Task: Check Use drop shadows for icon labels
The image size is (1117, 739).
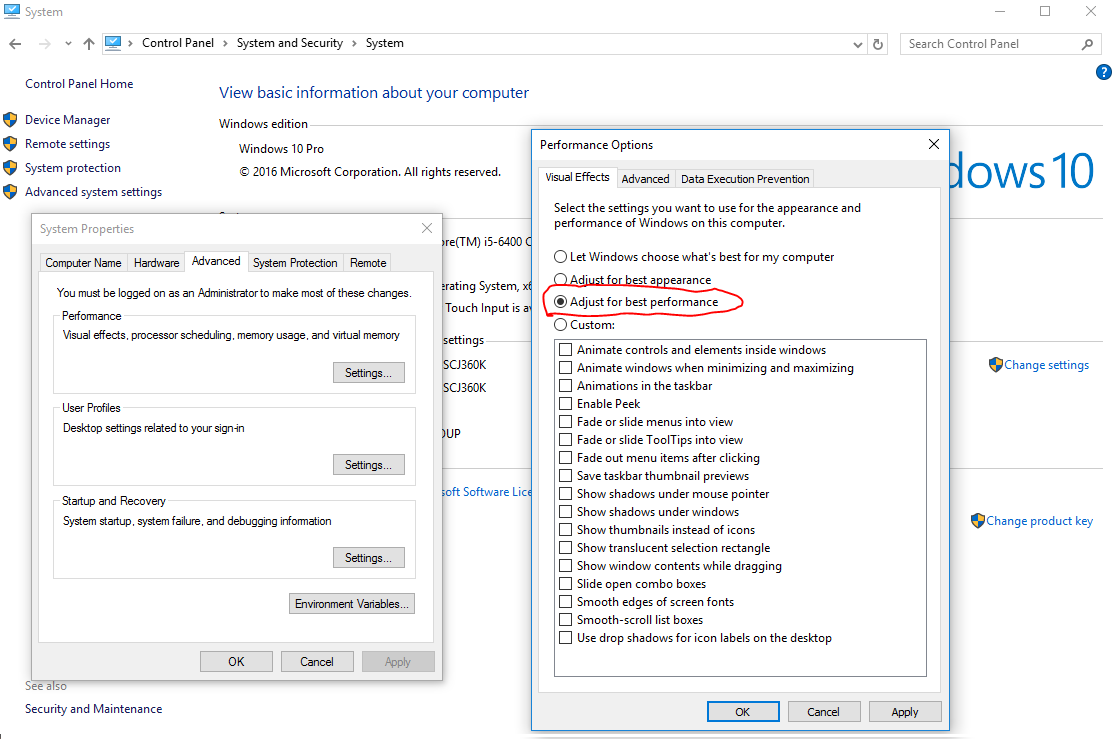Action: [566, 638]
